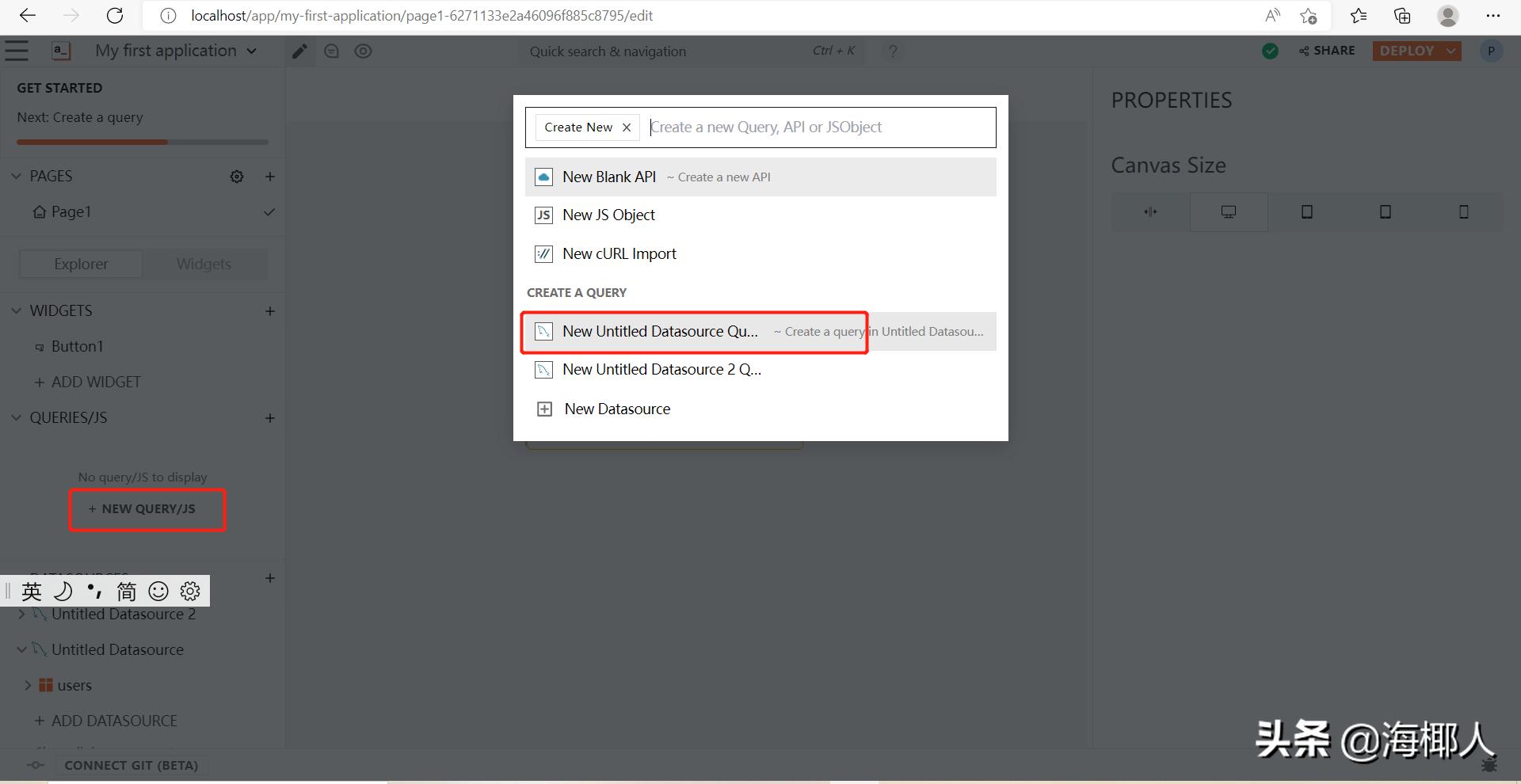1521x784 pixels.
Task: Click the DEPLOY button
Action: coord(1407,51)
